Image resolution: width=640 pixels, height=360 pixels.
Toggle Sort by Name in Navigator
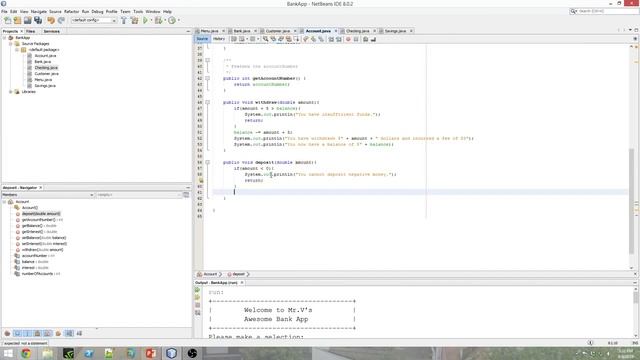click(69, 333)
